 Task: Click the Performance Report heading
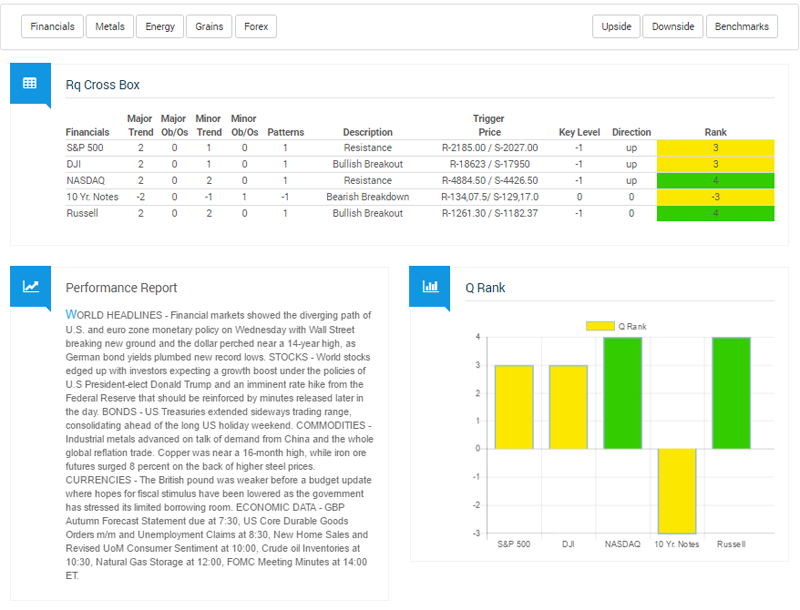pyautogui.click(x=121, y=288)
